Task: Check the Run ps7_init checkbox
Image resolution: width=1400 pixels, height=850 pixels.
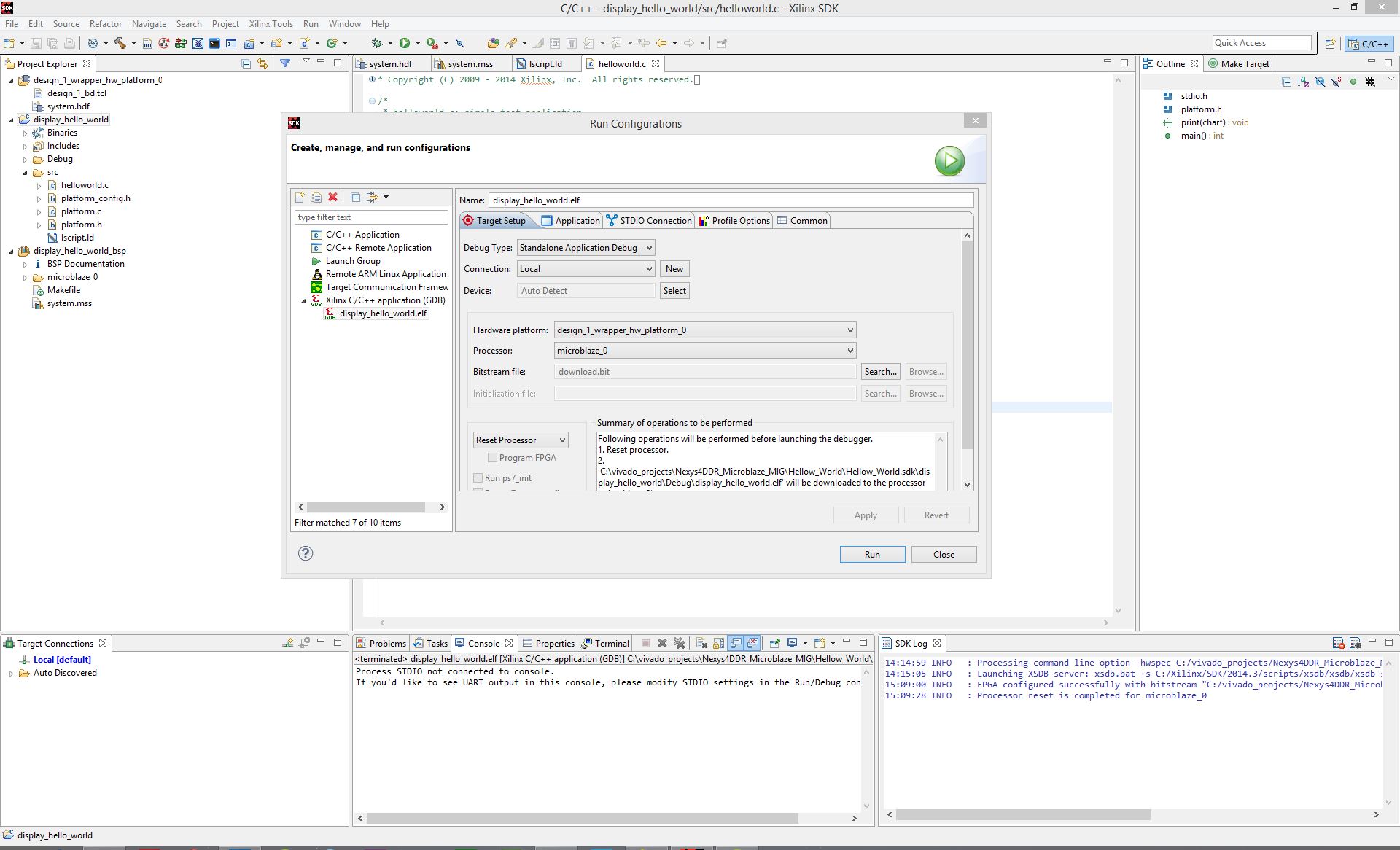Action: [x=478, y=478]
